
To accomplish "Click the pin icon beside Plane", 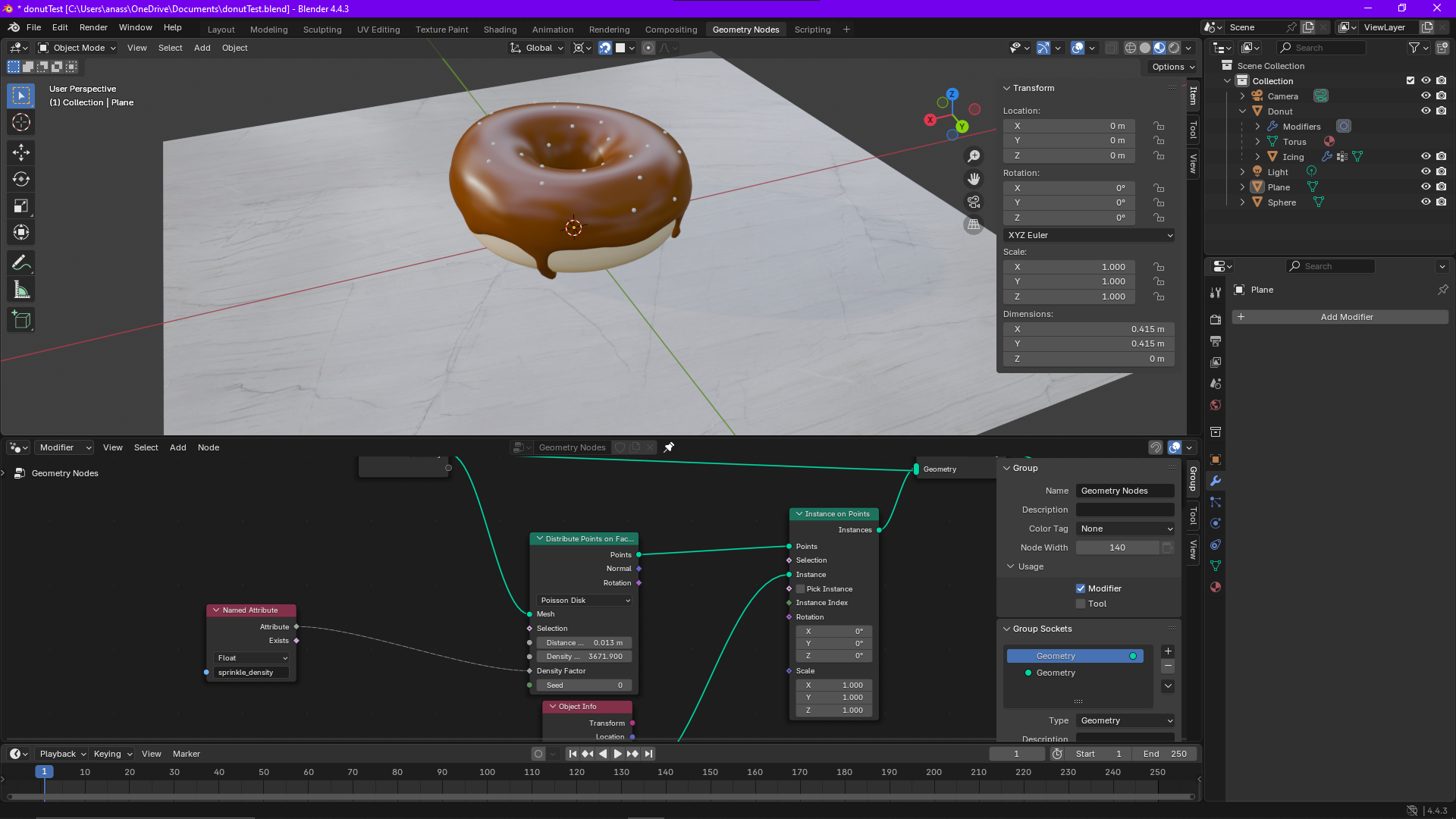I will tap(1442, 290).
